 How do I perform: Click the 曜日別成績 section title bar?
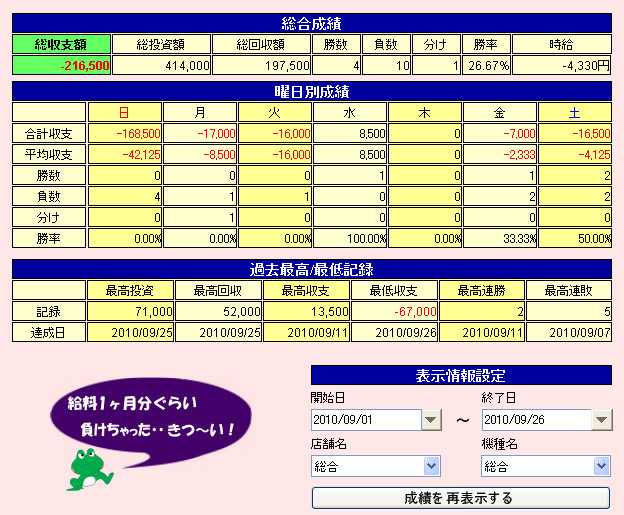pos(312,91)
